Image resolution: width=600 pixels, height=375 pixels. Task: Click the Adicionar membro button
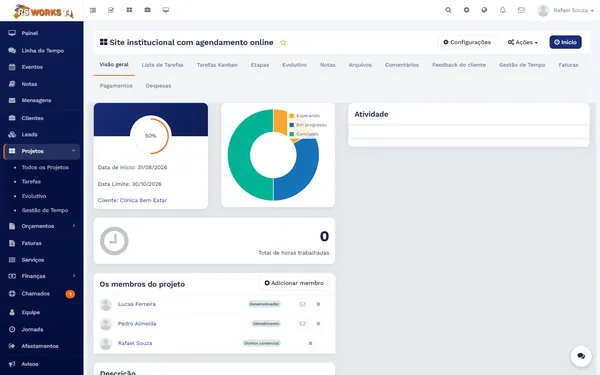pyautogui.click(x=294, y=283)
